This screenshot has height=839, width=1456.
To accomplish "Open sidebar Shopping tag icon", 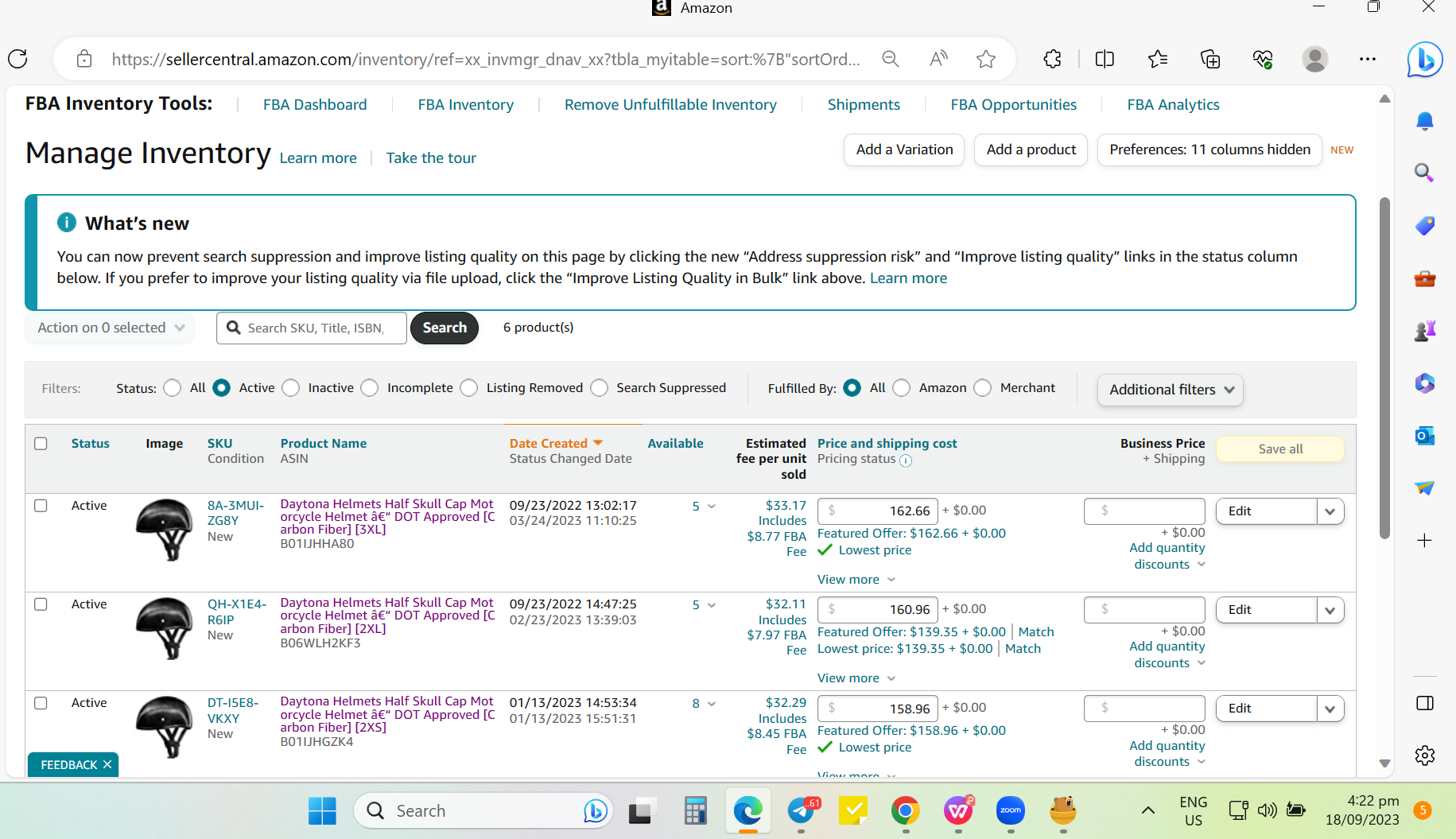I will 1425,226.
